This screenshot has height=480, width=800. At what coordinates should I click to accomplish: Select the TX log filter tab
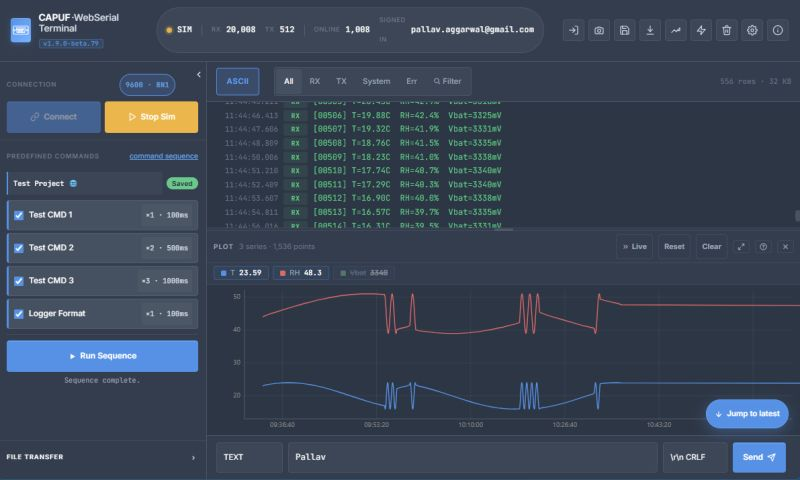[341, 82]
